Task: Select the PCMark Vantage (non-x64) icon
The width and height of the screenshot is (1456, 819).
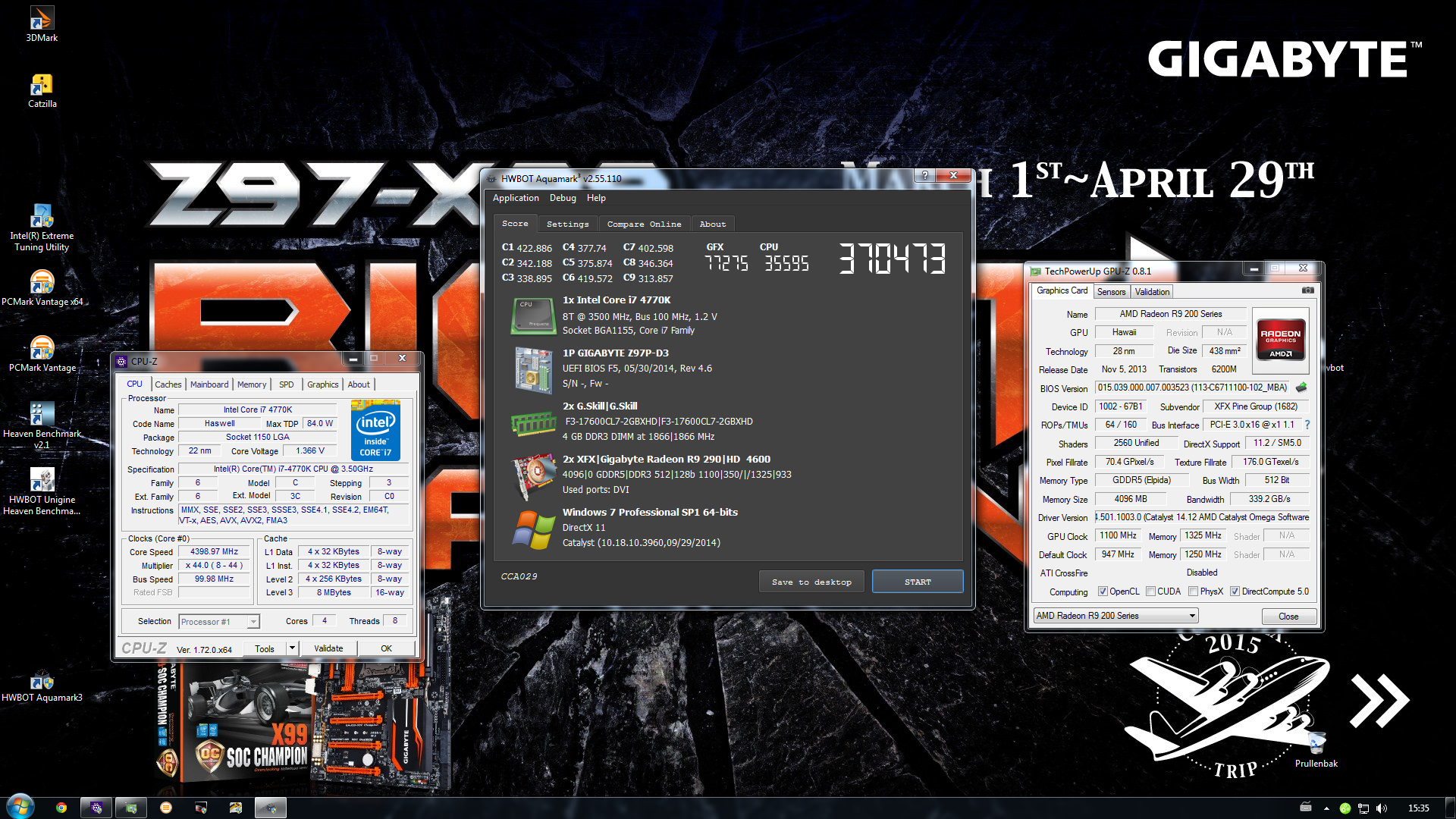Action: coord(42,354)
